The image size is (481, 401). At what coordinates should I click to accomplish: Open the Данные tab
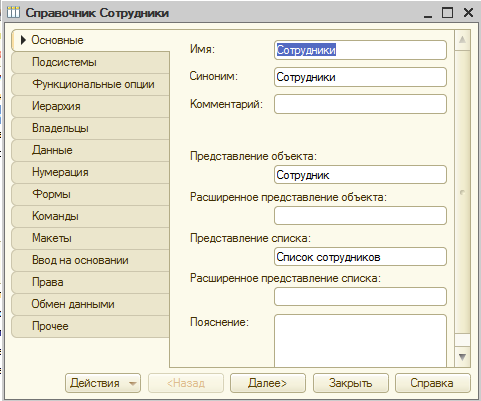pos(90,150)
